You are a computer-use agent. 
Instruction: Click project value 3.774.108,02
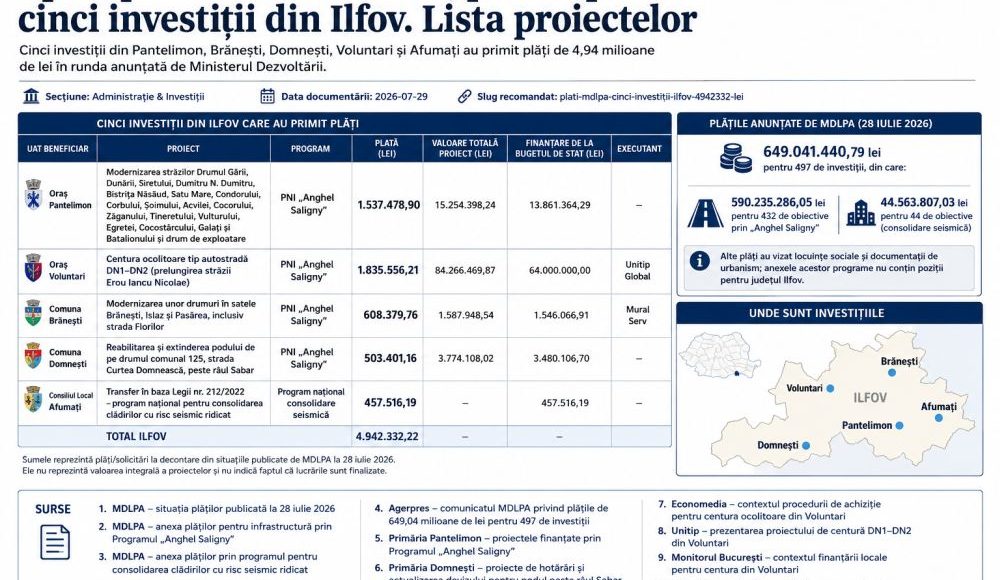coord(466,358)
